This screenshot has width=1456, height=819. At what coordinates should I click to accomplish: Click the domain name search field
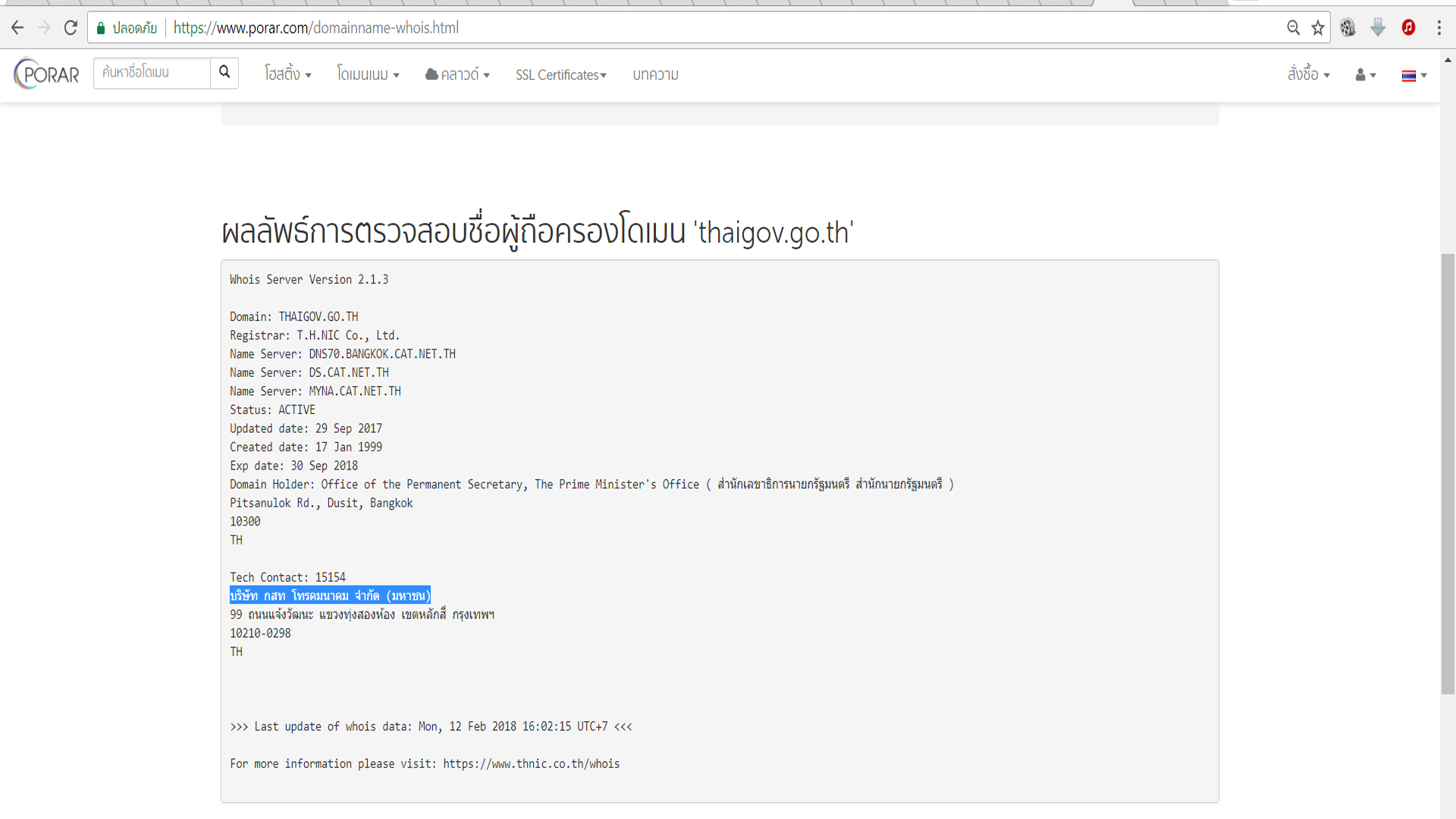click(x=152, y=73)
